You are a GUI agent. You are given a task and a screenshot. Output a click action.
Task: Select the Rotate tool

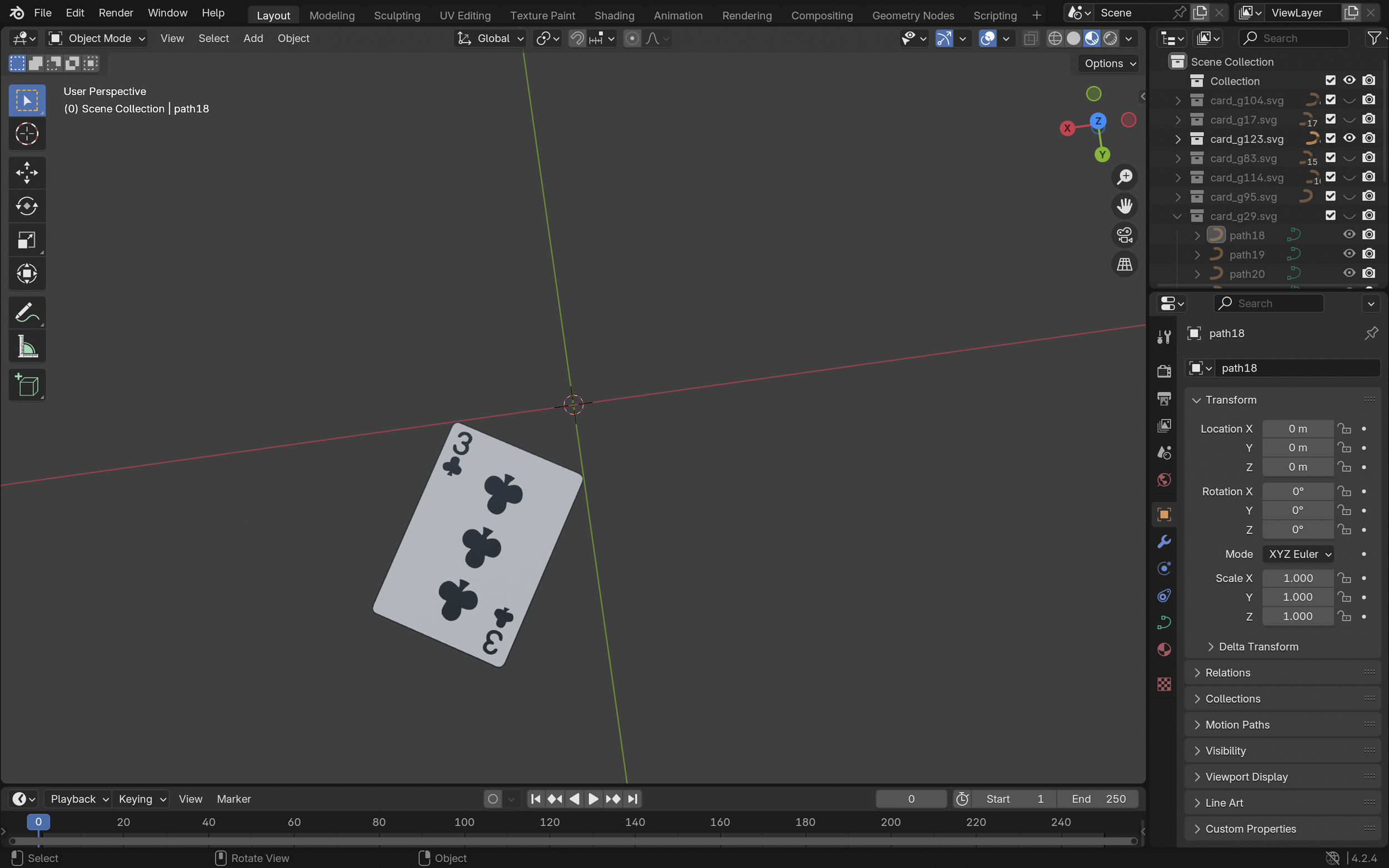[27, 206]
